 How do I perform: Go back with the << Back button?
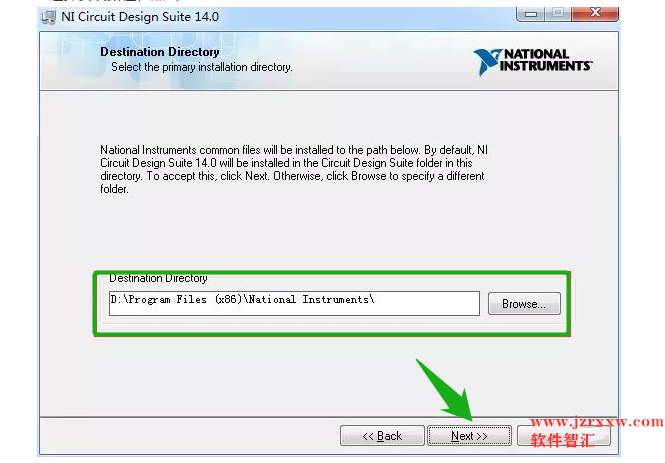click(x=382, y=435)
